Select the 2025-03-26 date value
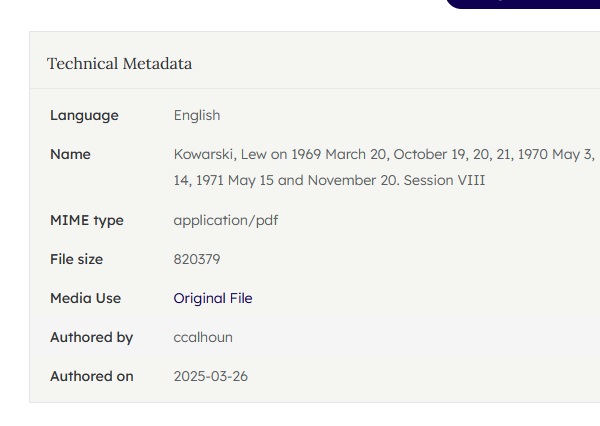The width and height of the screenshot is (600, 426). [x=211, y=376]
